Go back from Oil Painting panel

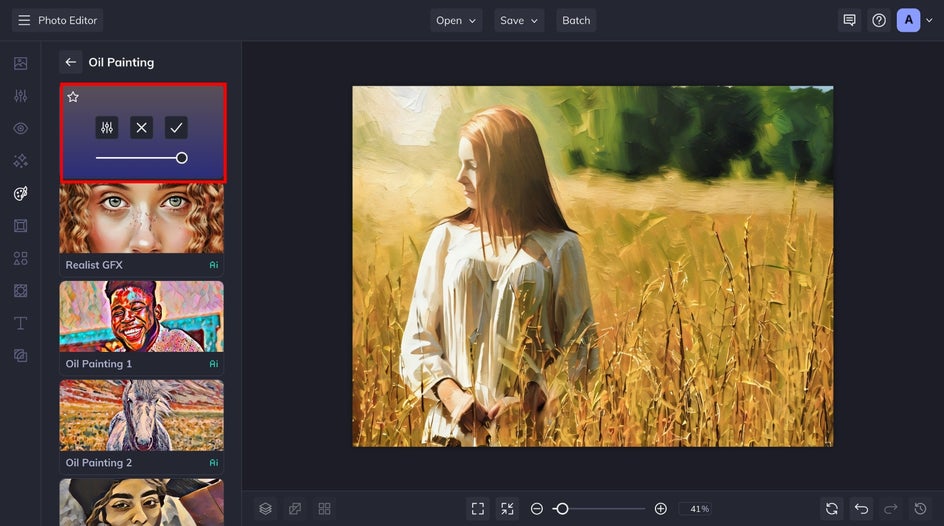tap(70, 62)
